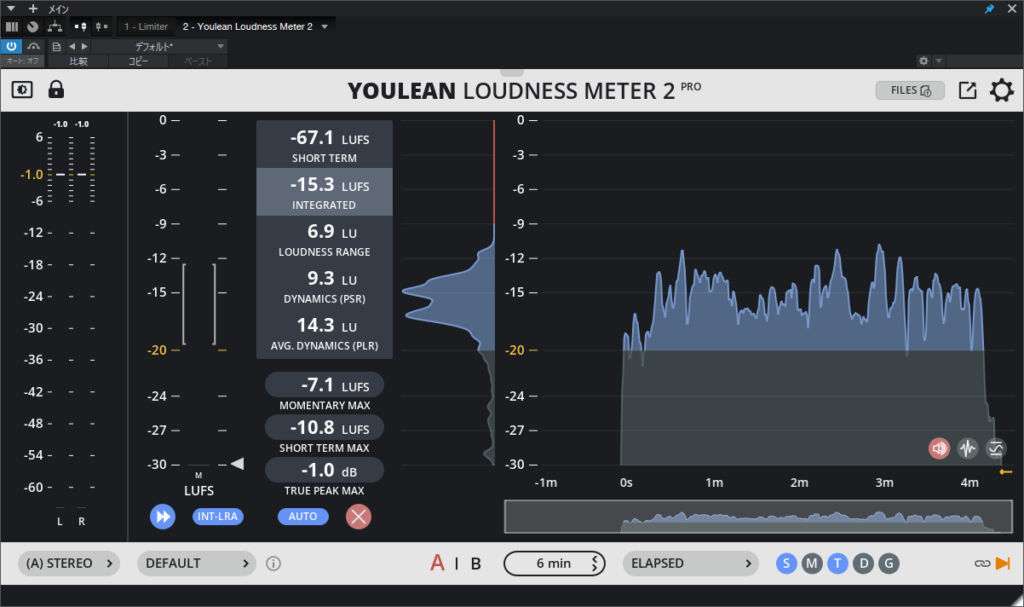Click the orange arrow marker at graph edge
Screen dimensions: 1024x607
(x=1006, y=471)
